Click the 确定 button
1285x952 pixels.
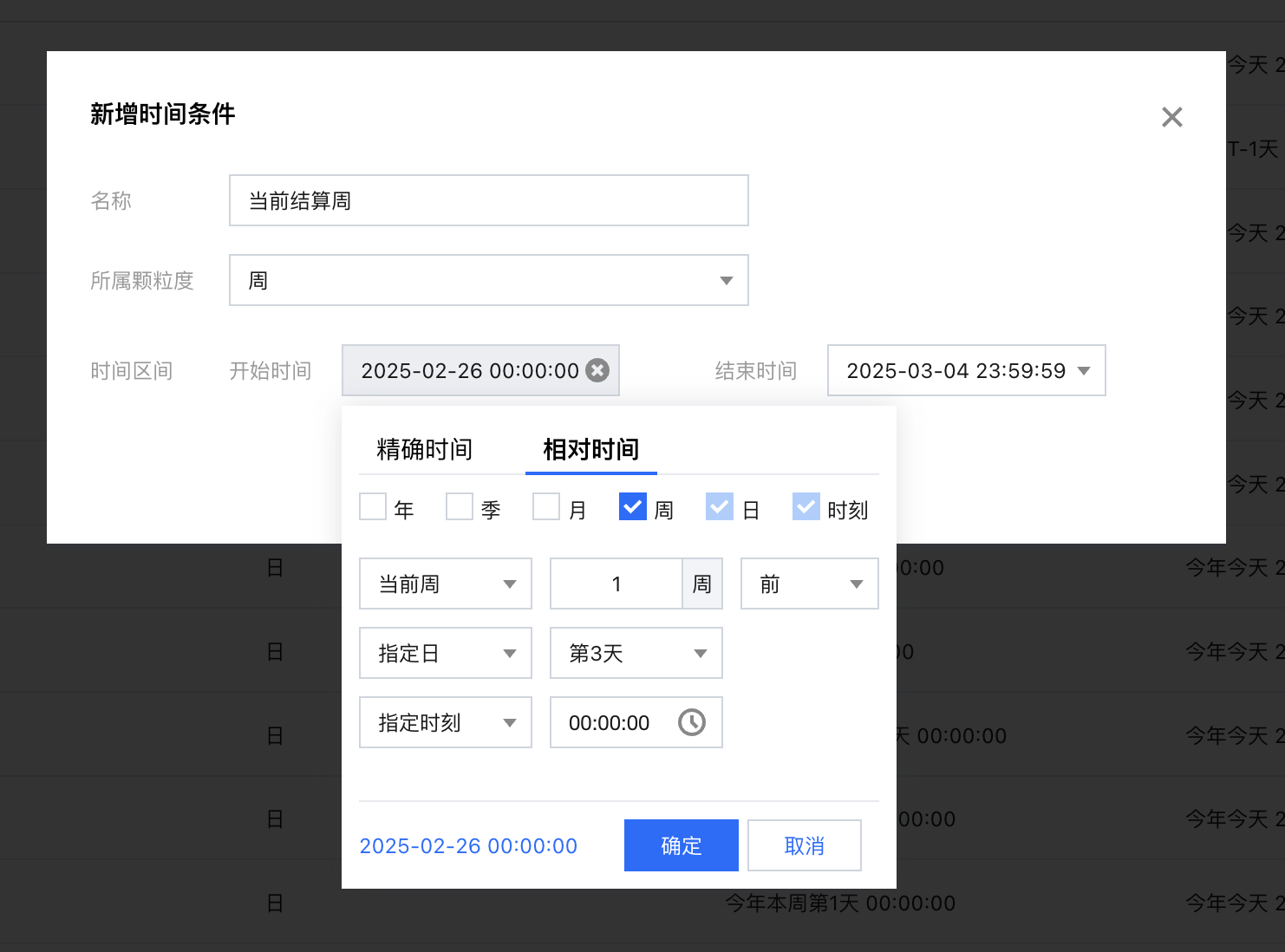pos(681,845)
